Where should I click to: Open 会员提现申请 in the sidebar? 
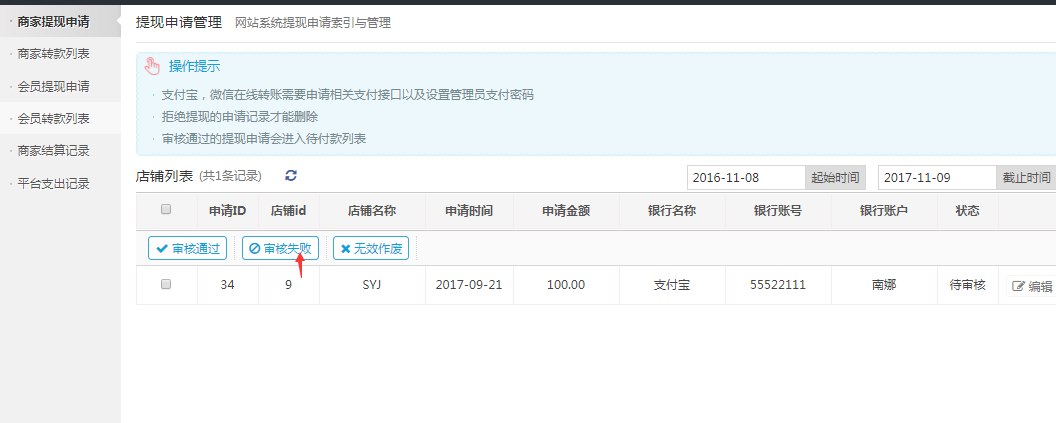53,86
